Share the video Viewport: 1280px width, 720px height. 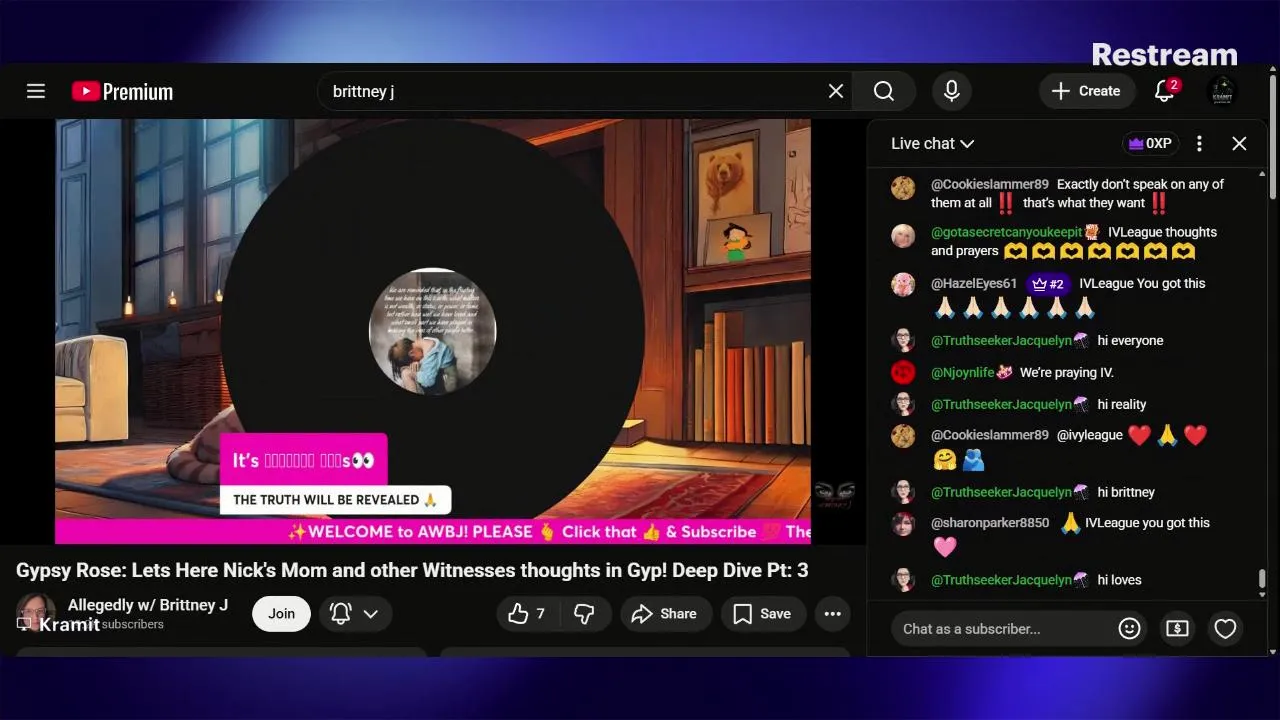point(664,614)
